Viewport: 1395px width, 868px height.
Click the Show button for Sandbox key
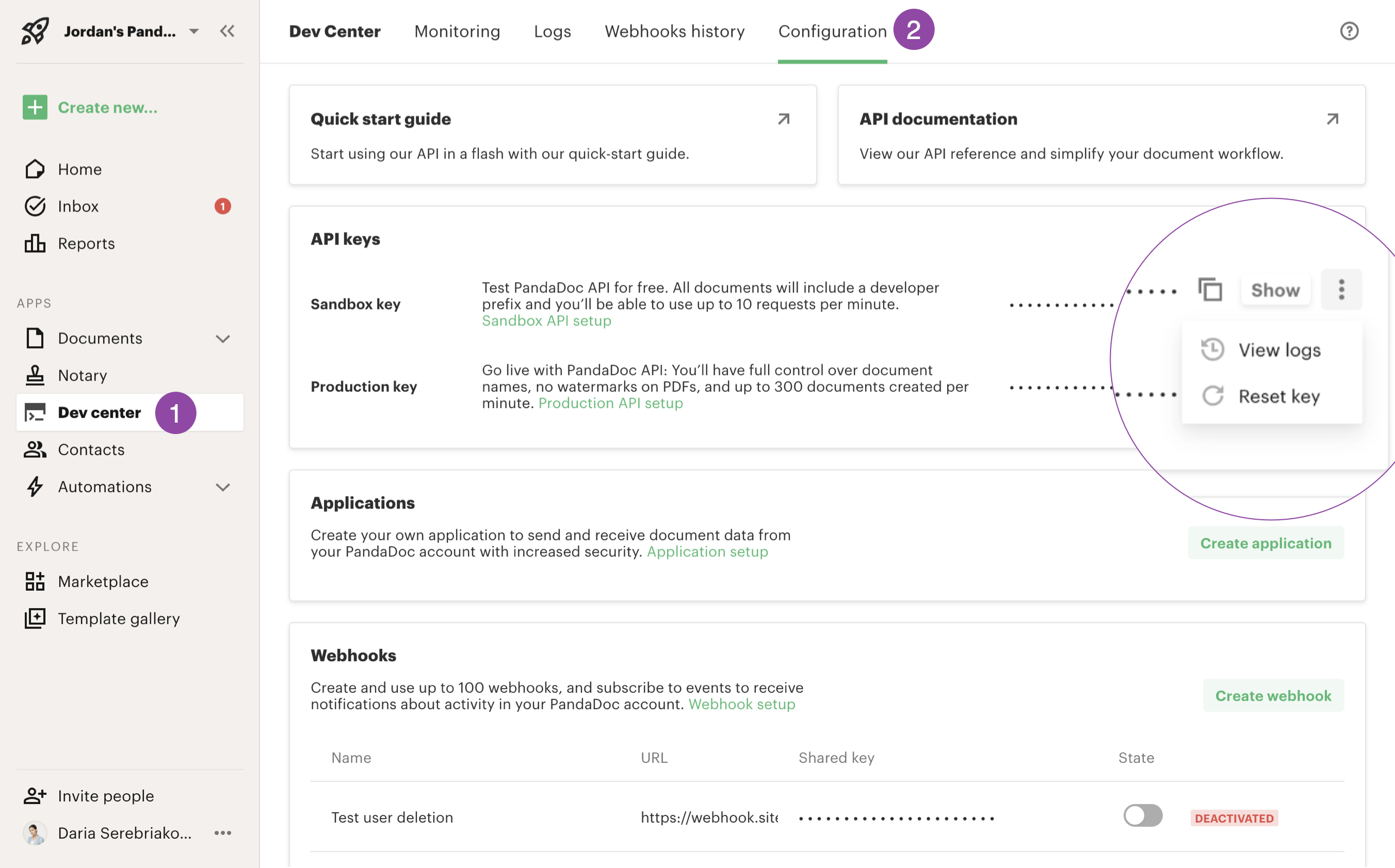1275,290
